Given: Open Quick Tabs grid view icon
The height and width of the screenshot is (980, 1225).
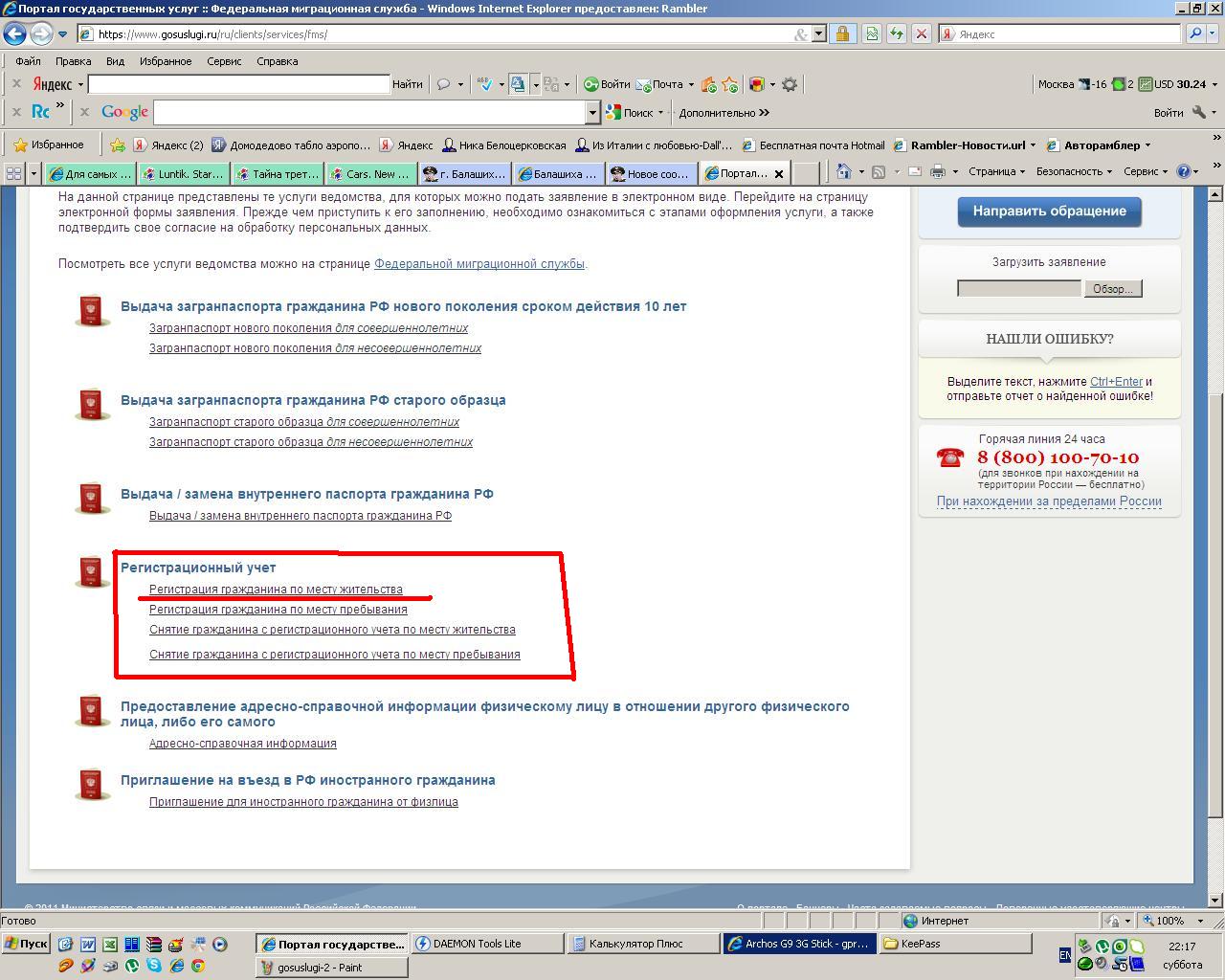Looking at the screenshot, I should pos(13,173).
